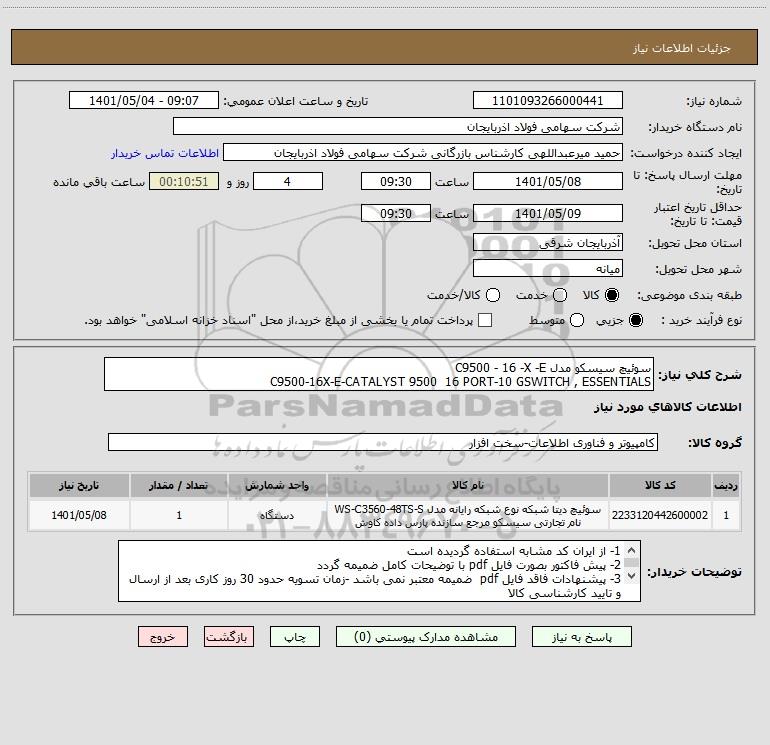Click the price validity date 1401/05/09 field
The height and width of the screenshot is (745, 770).
(548, 213)
